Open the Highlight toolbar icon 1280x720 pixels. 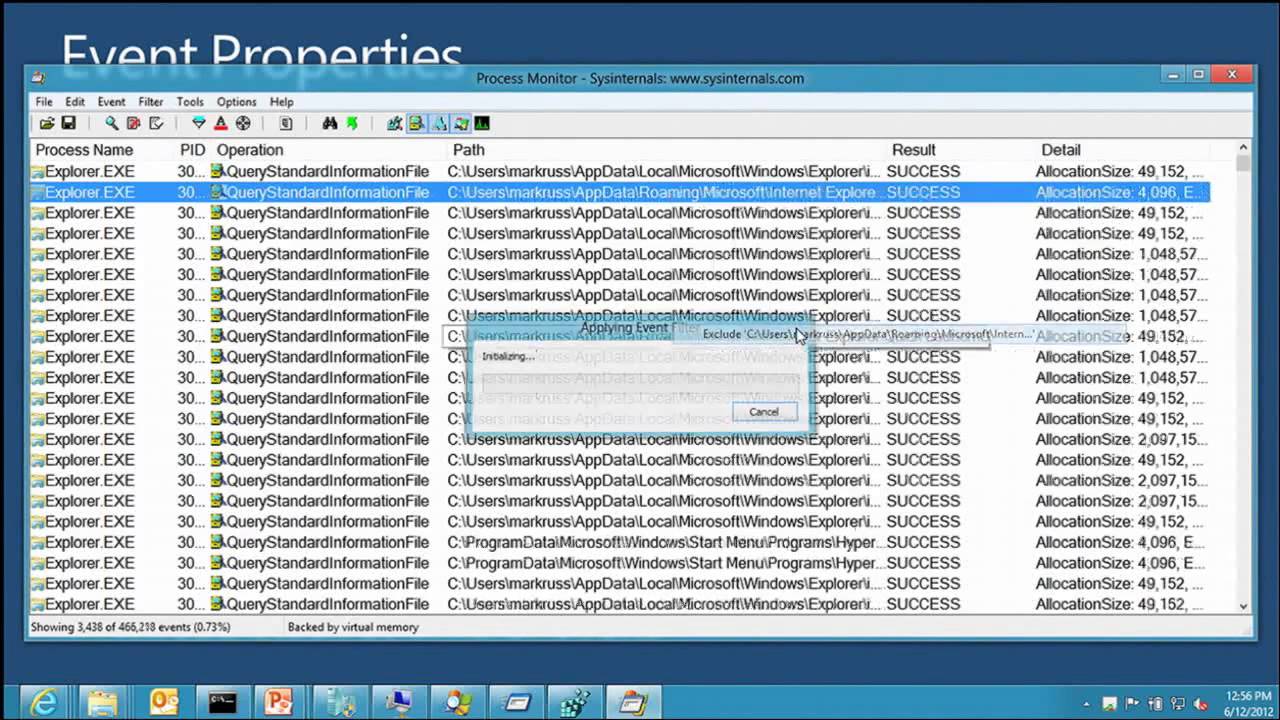[x=221, y=124]
